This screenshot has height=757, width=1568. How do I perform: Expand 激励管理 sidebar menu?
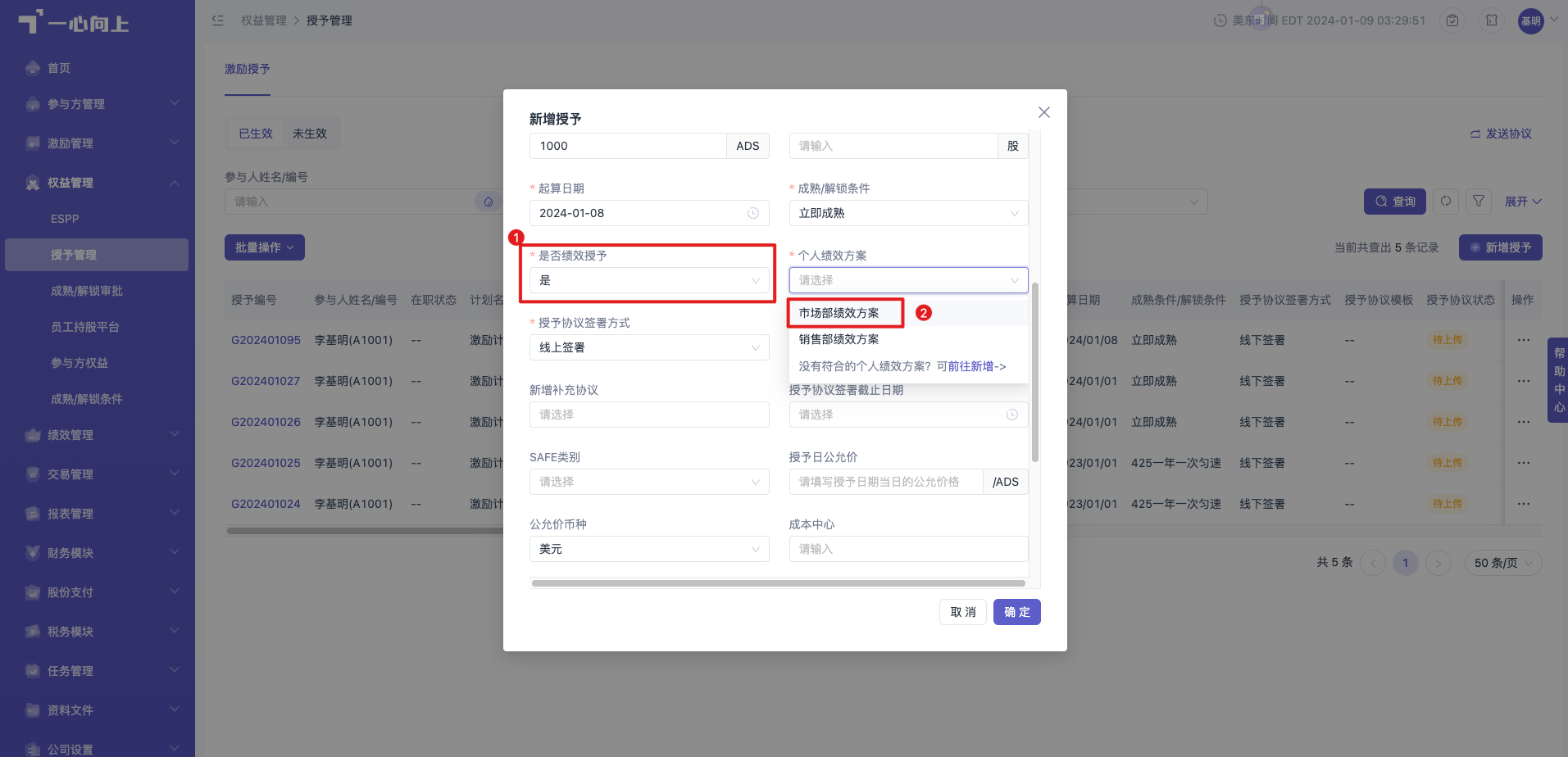[x=98, y=143]
